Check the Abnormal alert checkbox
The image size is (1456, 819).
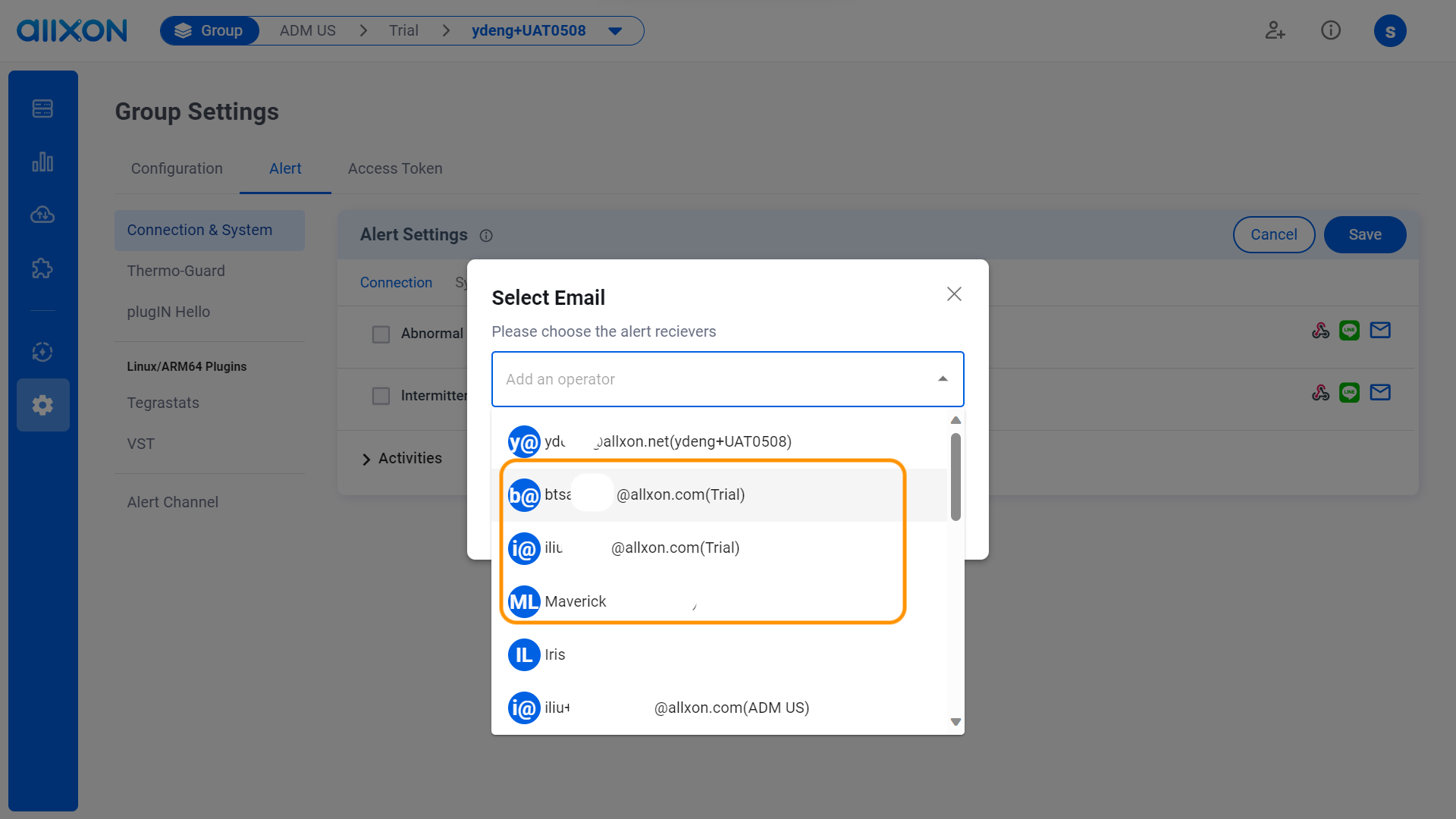381,334
